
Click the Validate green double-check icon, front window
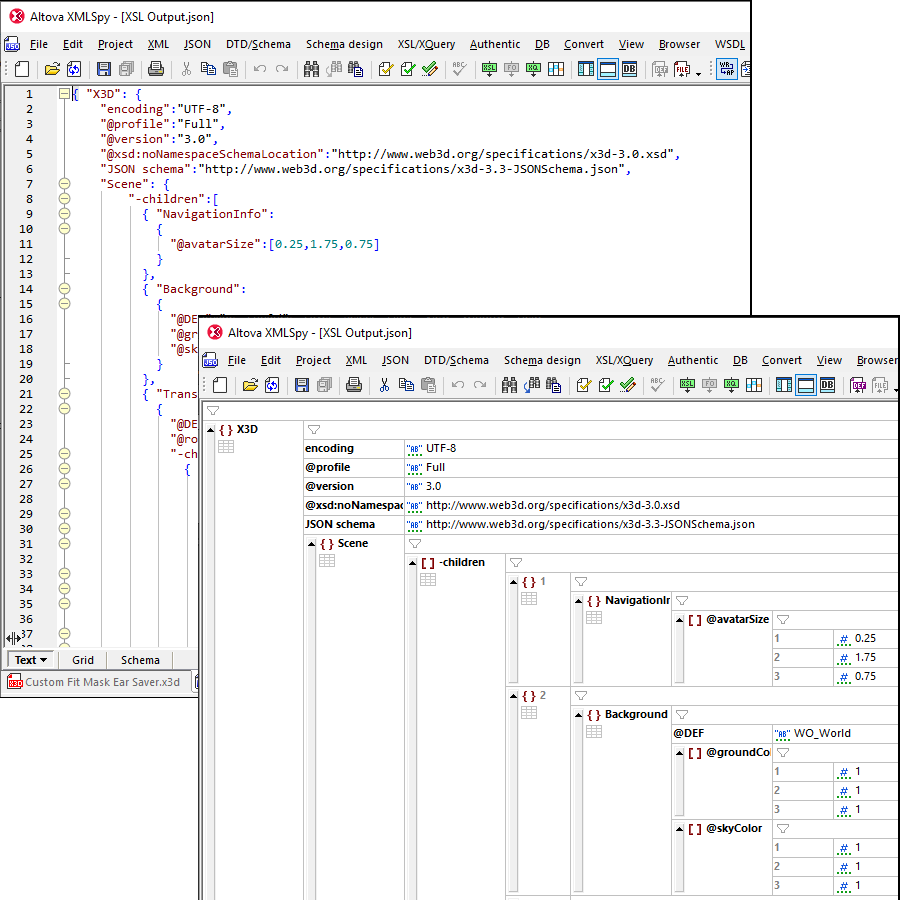point(627,385)
